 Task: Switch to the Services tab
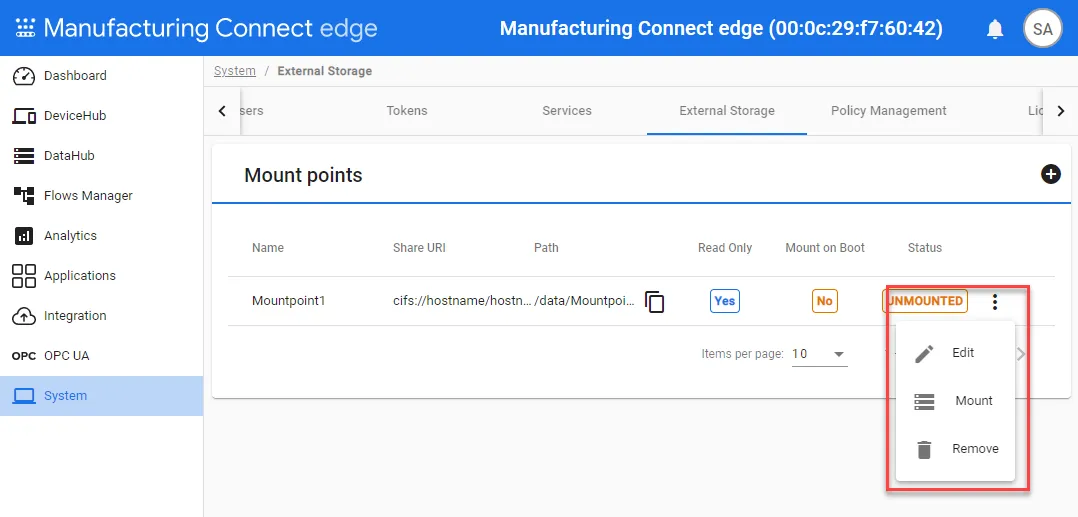[566, 111]
